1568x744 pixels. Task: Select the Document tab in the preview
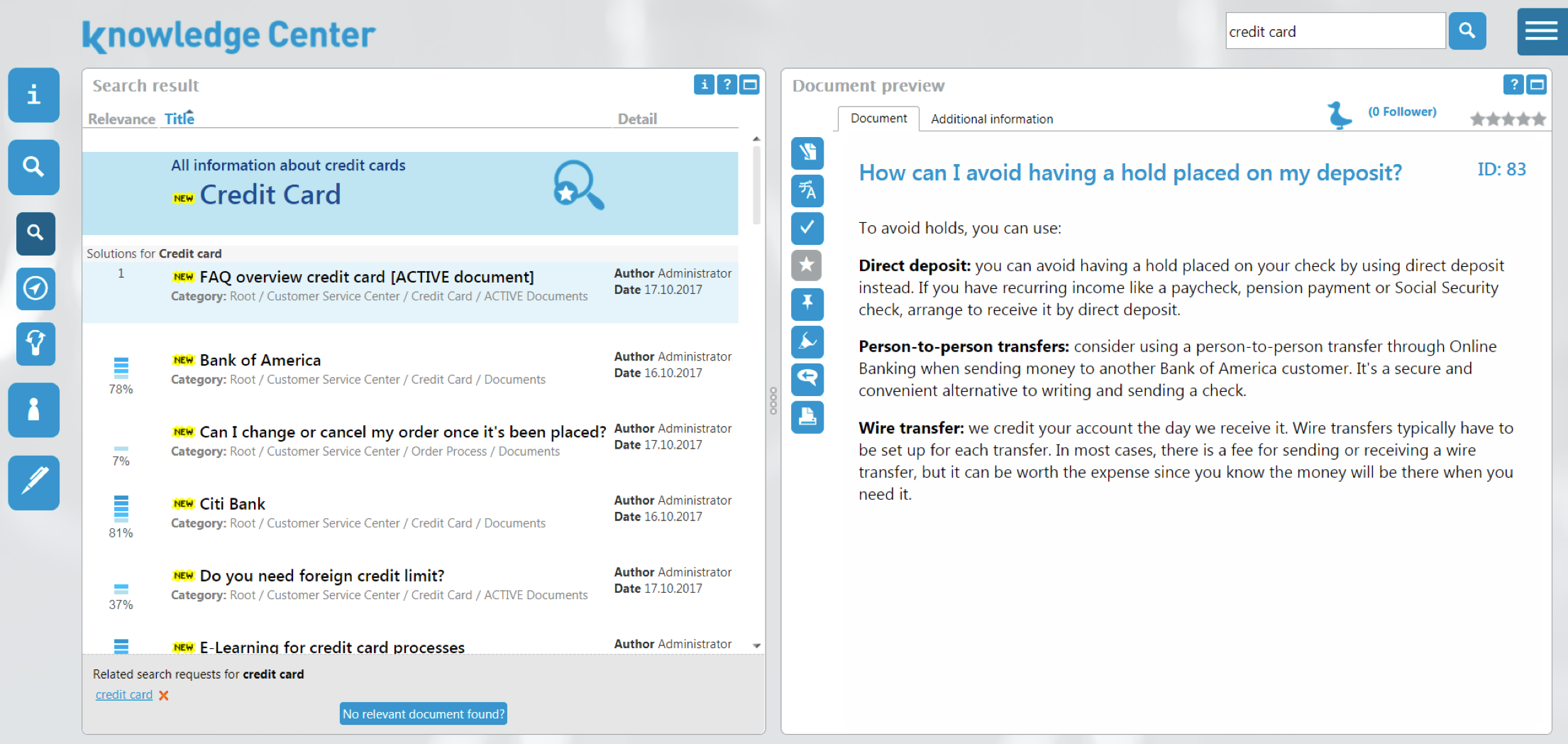878,119
